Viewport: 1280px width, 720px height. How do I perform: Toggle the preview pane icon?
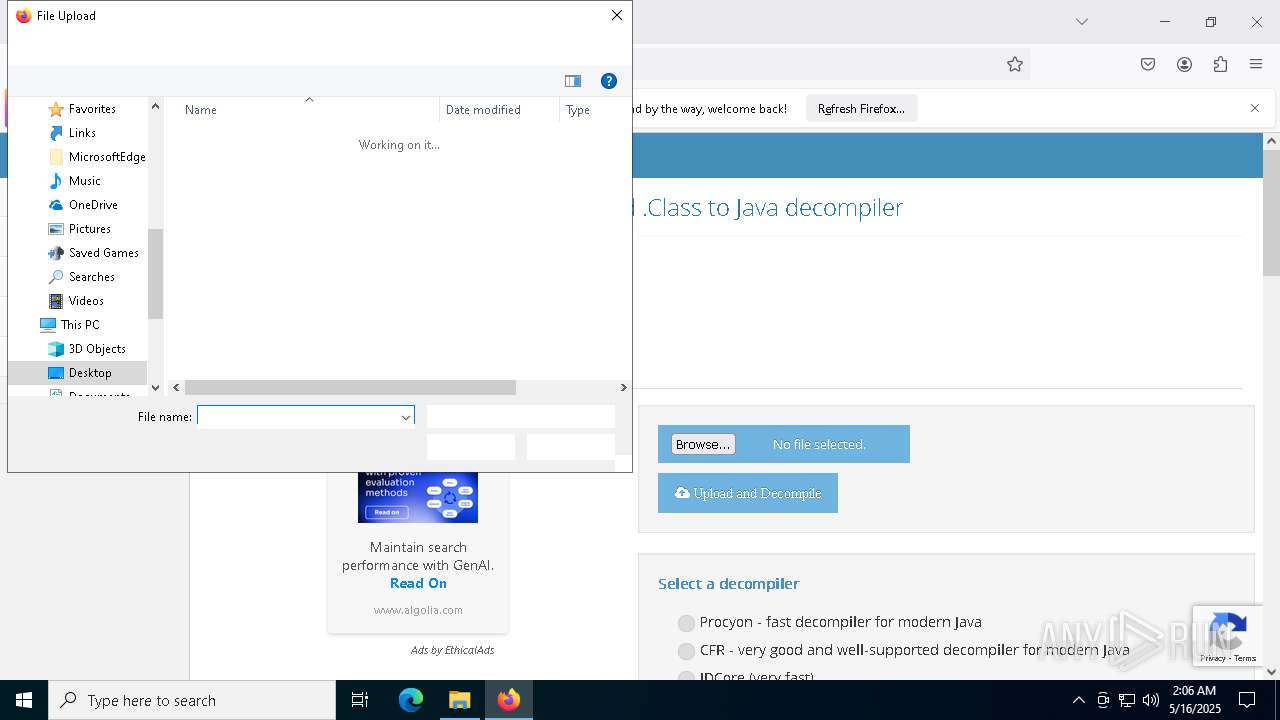(573, 81)
